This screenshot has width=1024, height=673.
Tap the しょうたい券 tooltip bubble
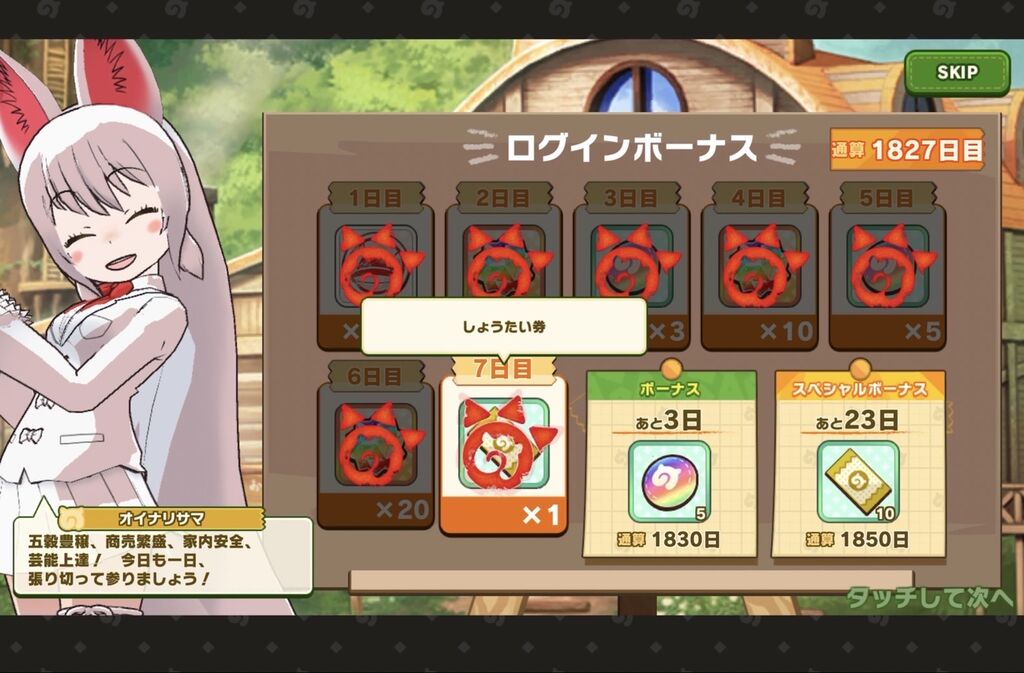coord(504,326)
